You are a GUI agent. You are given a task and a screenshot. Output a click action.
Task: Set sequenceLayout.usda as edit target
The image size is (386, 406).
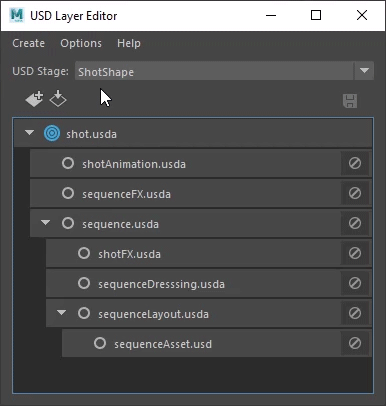[84, 313]
